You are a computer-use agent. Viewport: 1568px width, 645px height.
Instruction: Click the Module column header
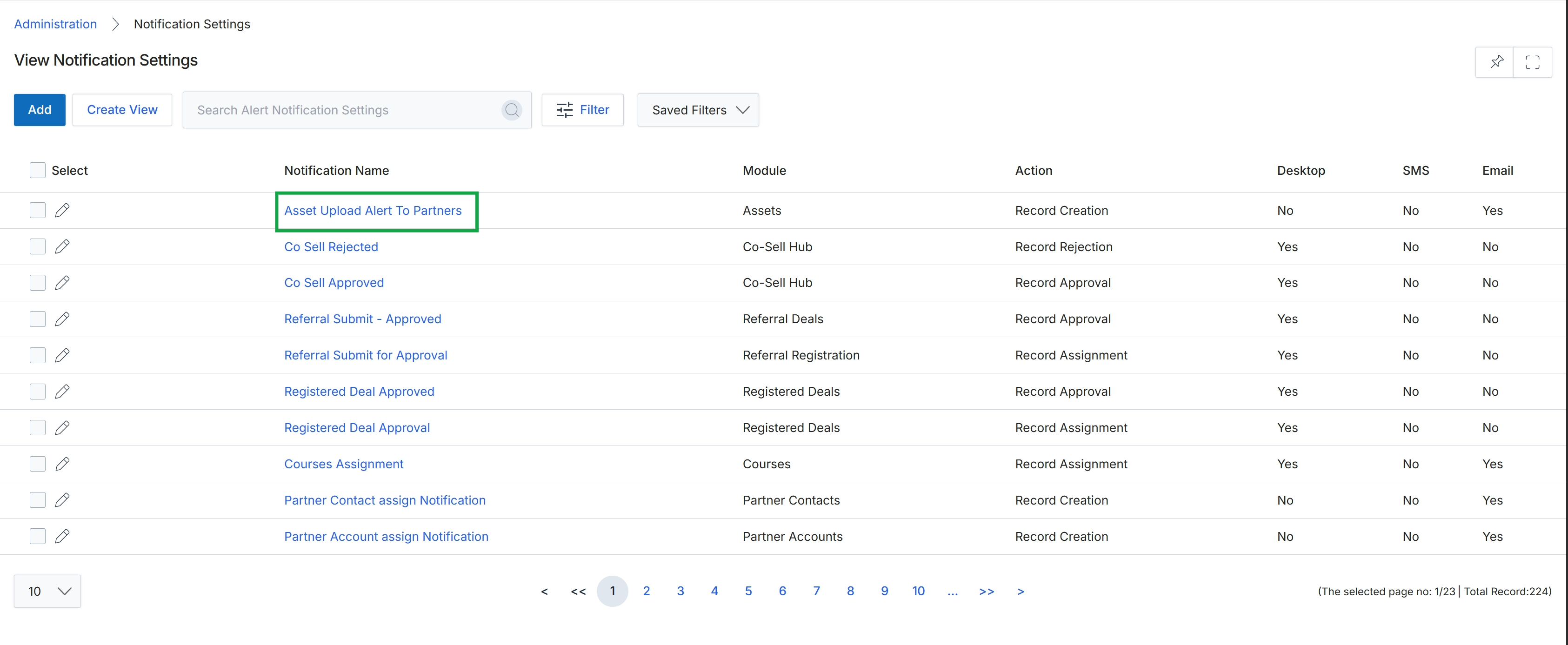click(765, 170)
